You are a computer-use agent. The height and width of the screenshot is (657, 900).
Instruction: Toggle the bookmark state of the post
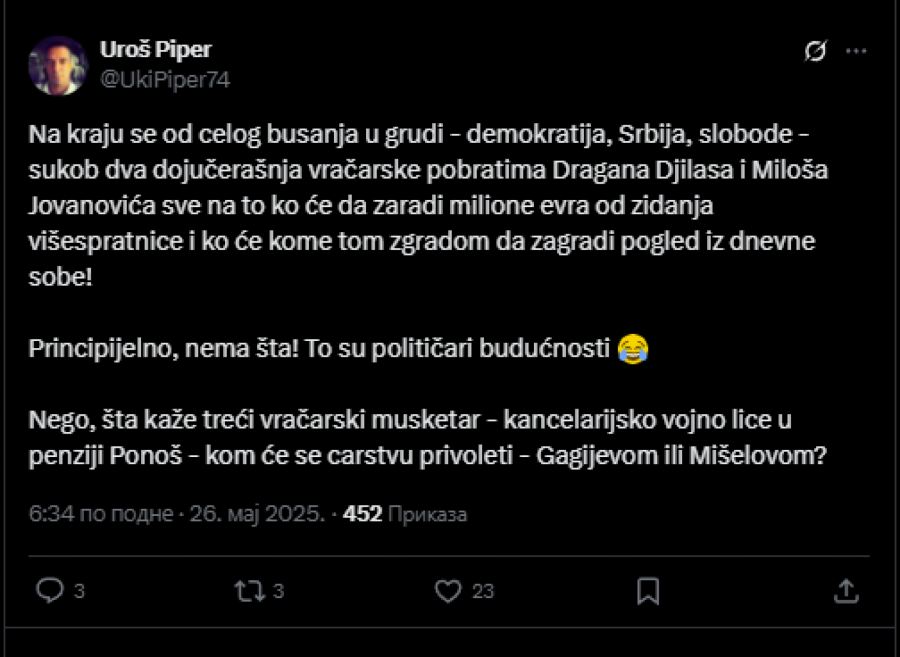649,591
